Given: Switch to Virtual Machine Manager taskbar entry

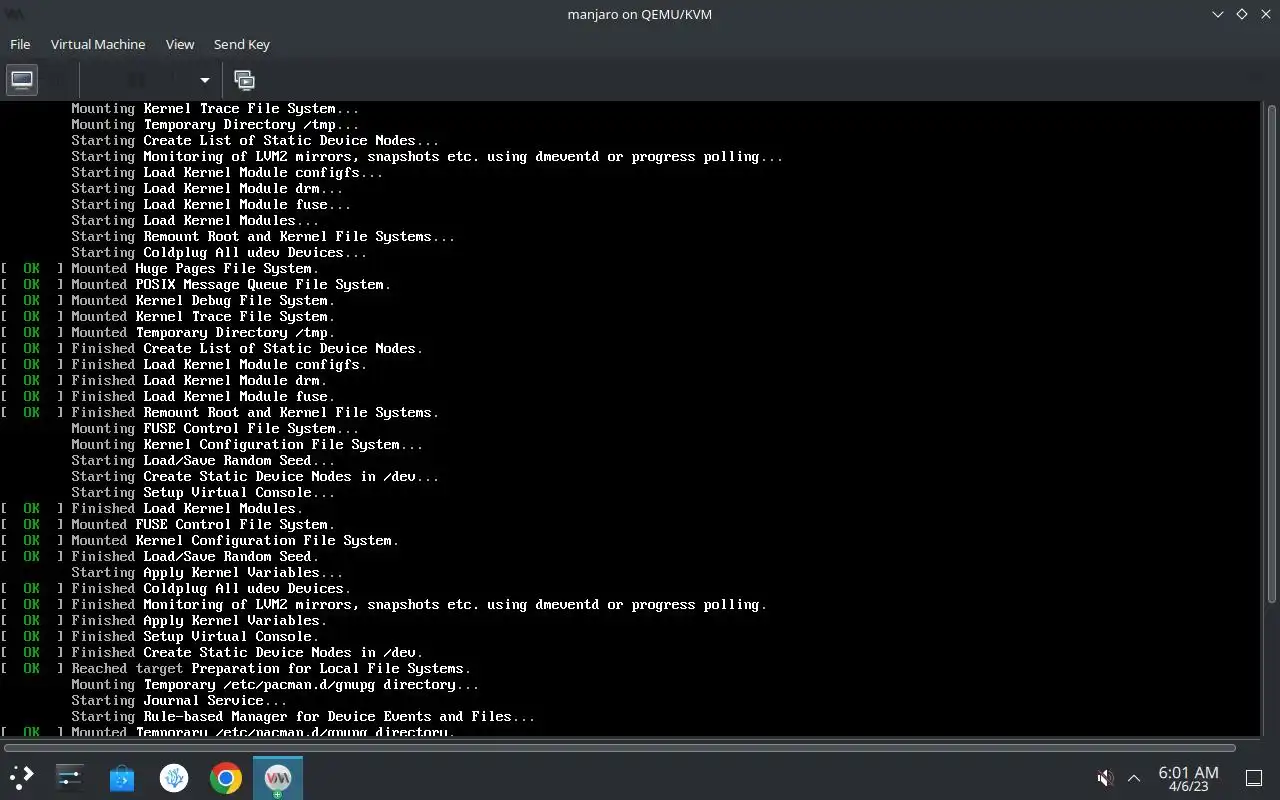Looking at the screenshot, I should pyautogui.click(x=278, y=777).
